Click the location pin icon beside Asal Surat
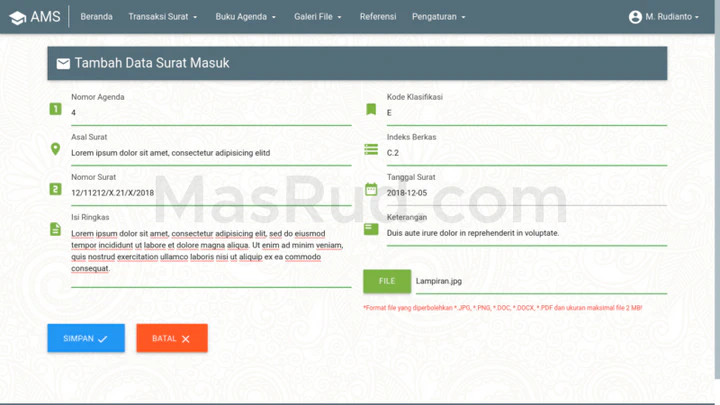Viewport: 720px width, 405px height. pos(56,149)
